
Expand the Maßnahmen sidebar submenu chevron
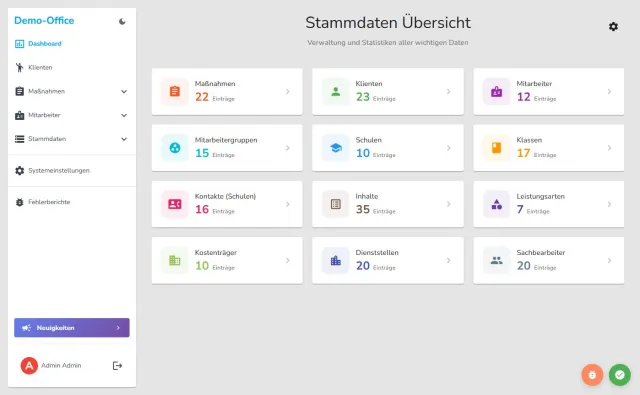click(x=124, y=91)
